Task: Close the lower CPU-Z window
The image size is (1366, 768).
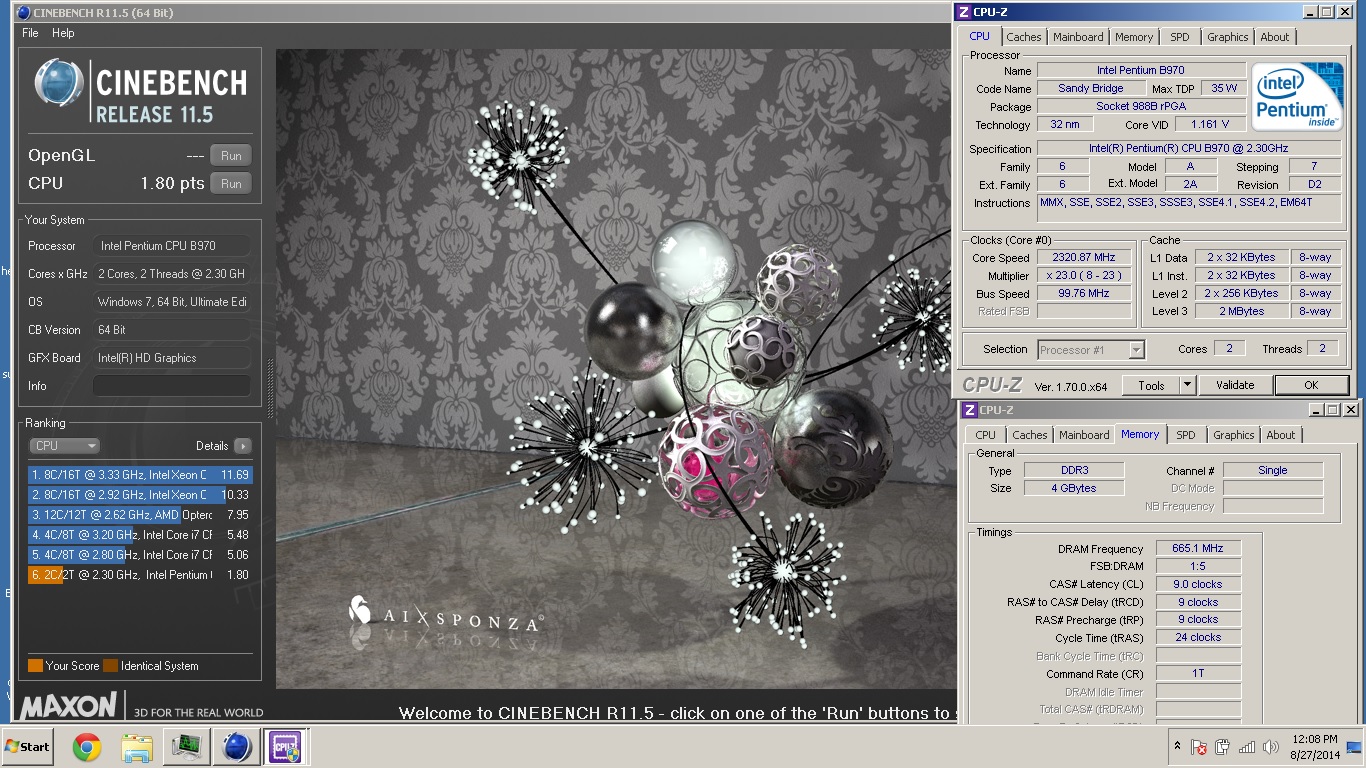Action: (1351, 410)
